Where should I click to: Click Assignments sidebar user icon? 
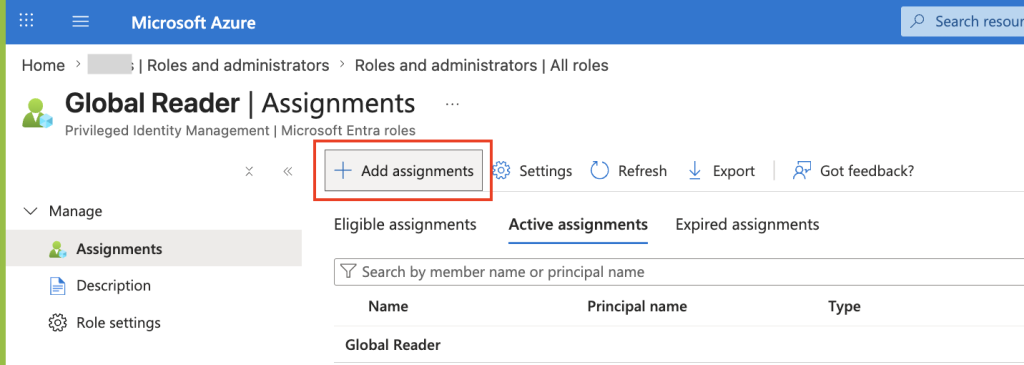(x=58, y=249)
